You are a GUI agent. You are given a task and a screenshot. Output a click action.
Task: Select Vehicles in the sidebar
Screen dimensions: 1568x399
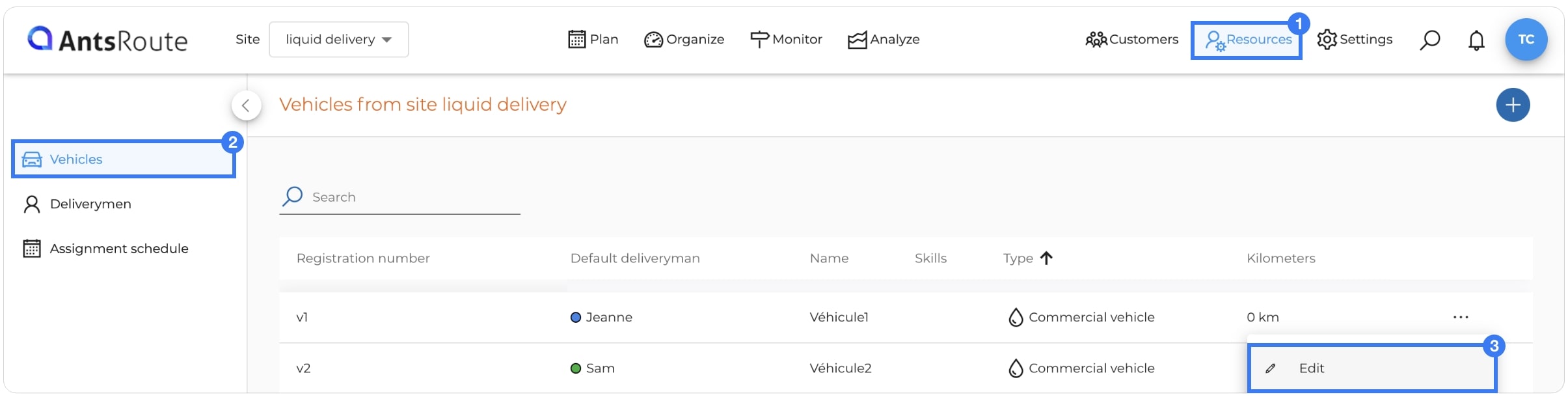click(124, 159)
